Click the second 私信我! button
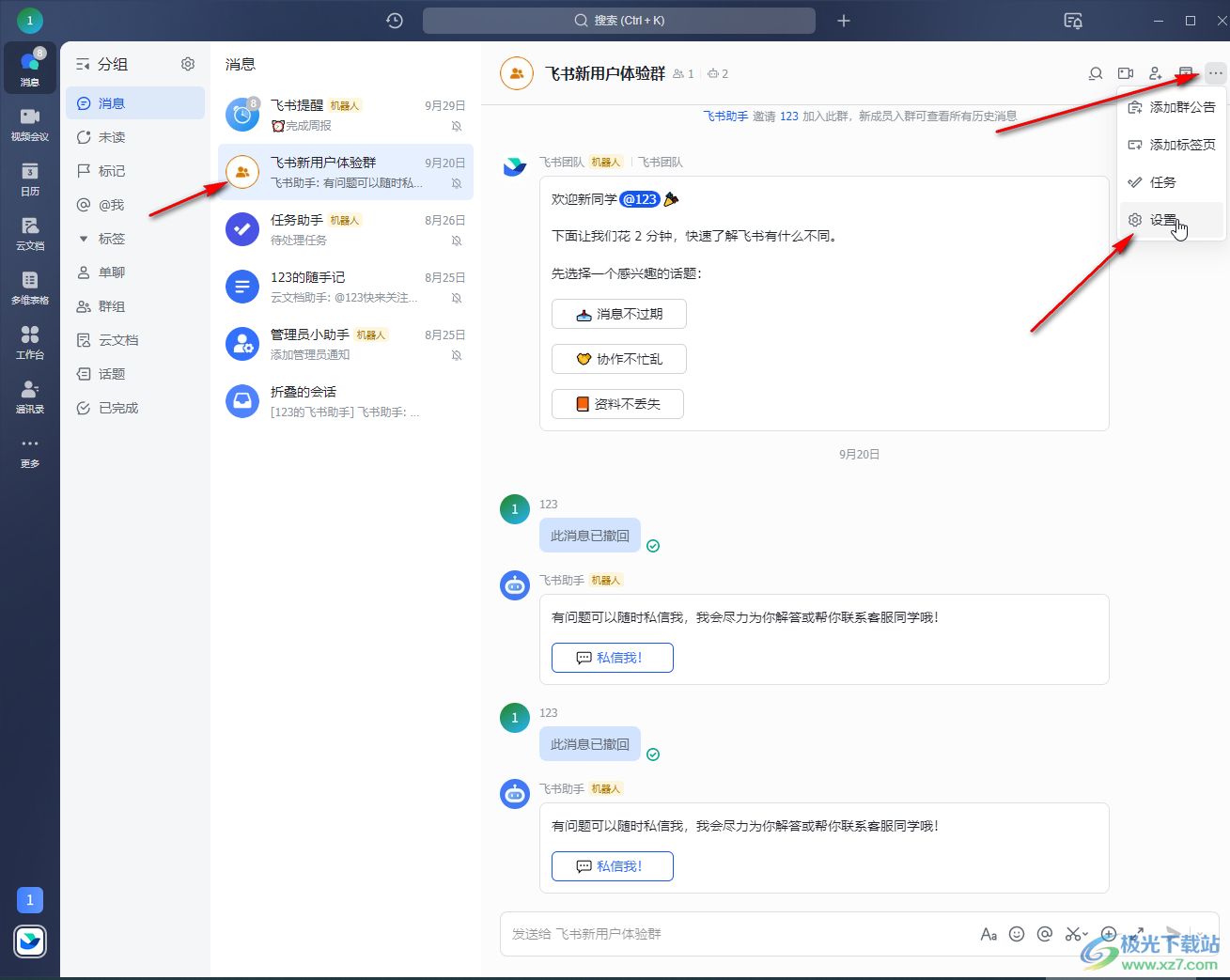Image resolution: width=1230 pixels, height=980 pixels. (x=613, y=866)
